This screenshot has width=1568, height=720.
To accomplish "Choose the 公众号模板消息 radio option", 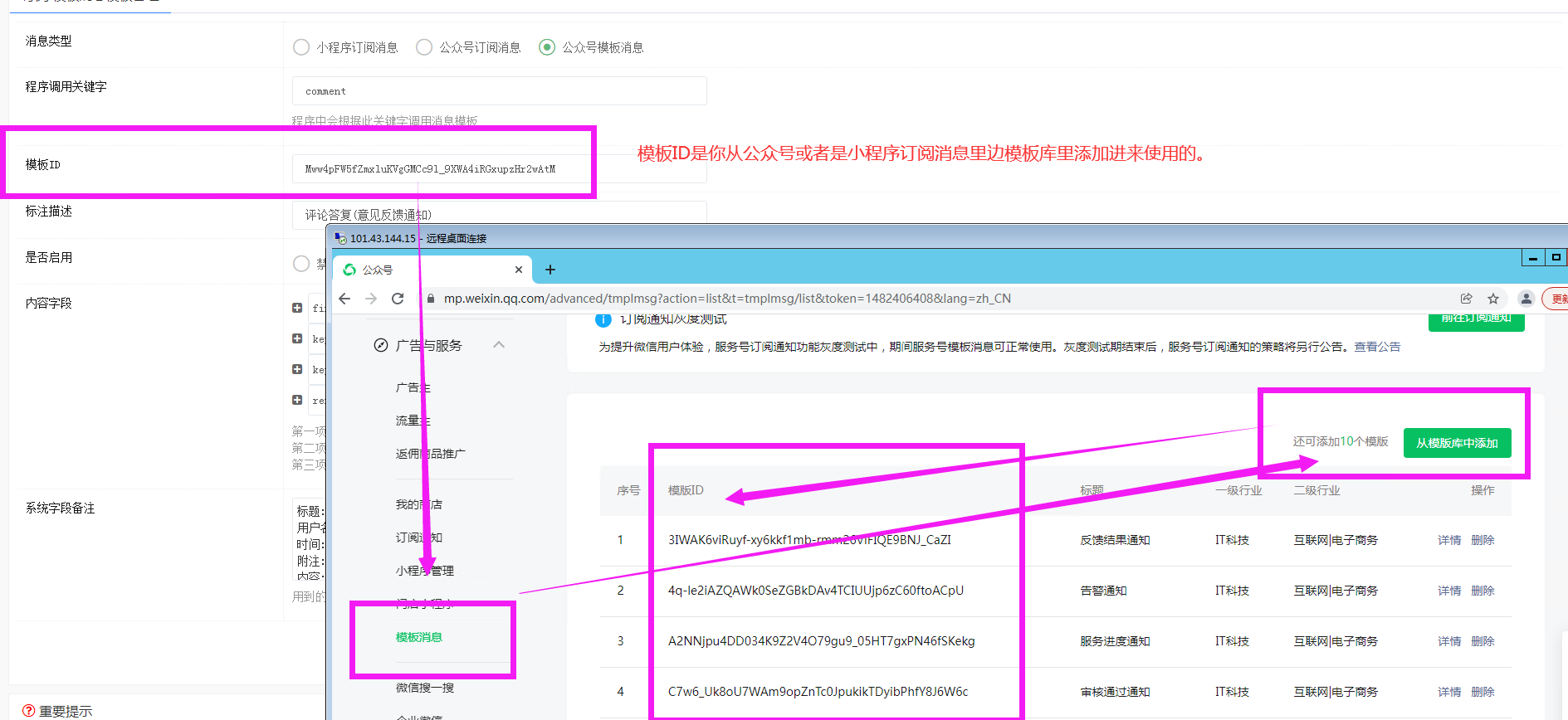I will tap(547, 47).
